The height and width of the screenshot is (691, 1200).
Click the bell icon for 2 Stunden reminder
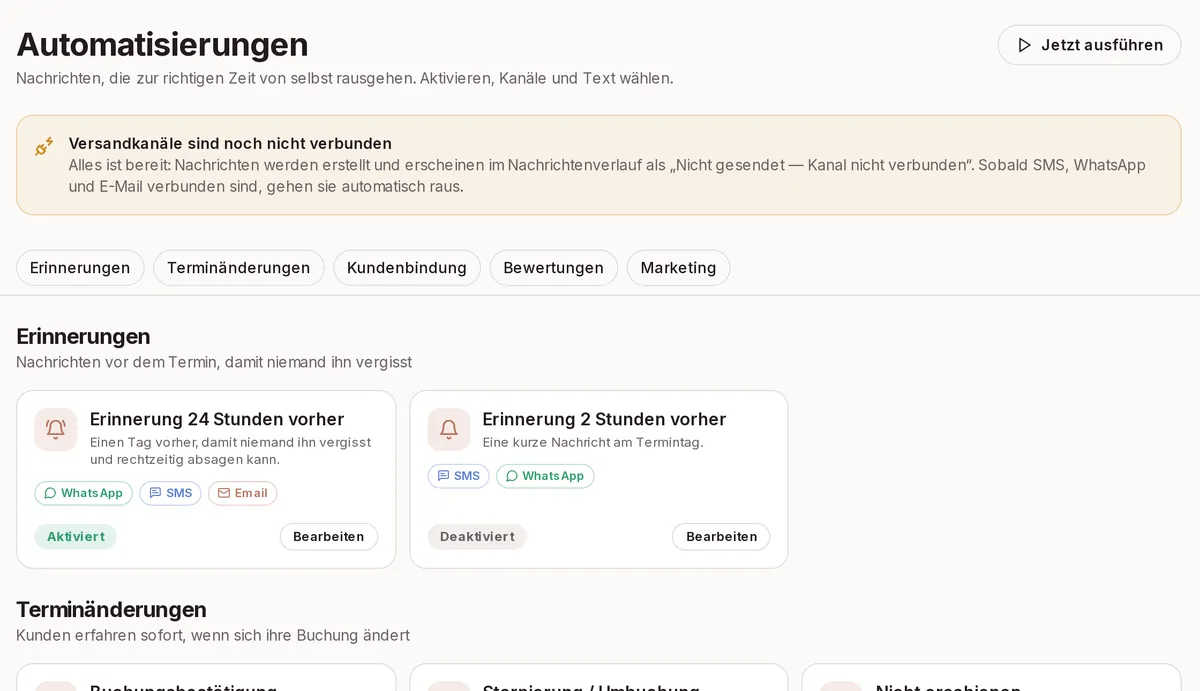[x=449, y=429]
